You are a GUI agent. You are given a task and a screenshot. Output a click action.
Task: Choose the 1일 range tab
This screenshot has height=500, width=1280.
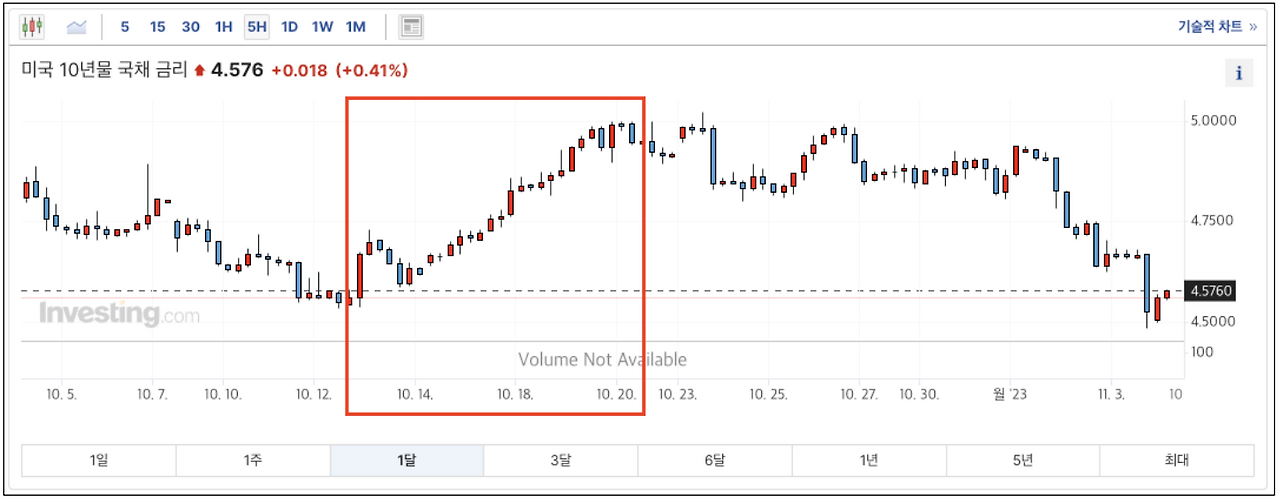click(x=99, y=460)
